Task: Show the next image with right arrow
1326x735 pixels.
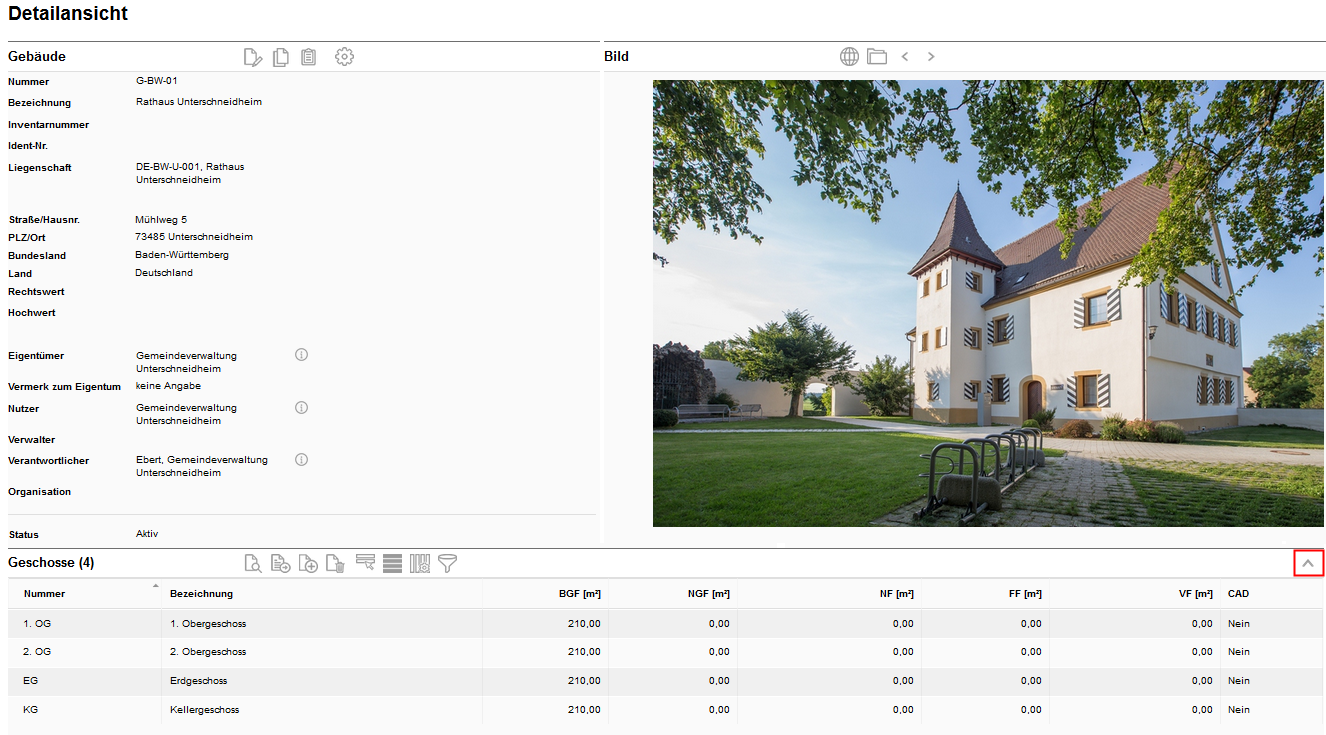Action: point(931,57)
